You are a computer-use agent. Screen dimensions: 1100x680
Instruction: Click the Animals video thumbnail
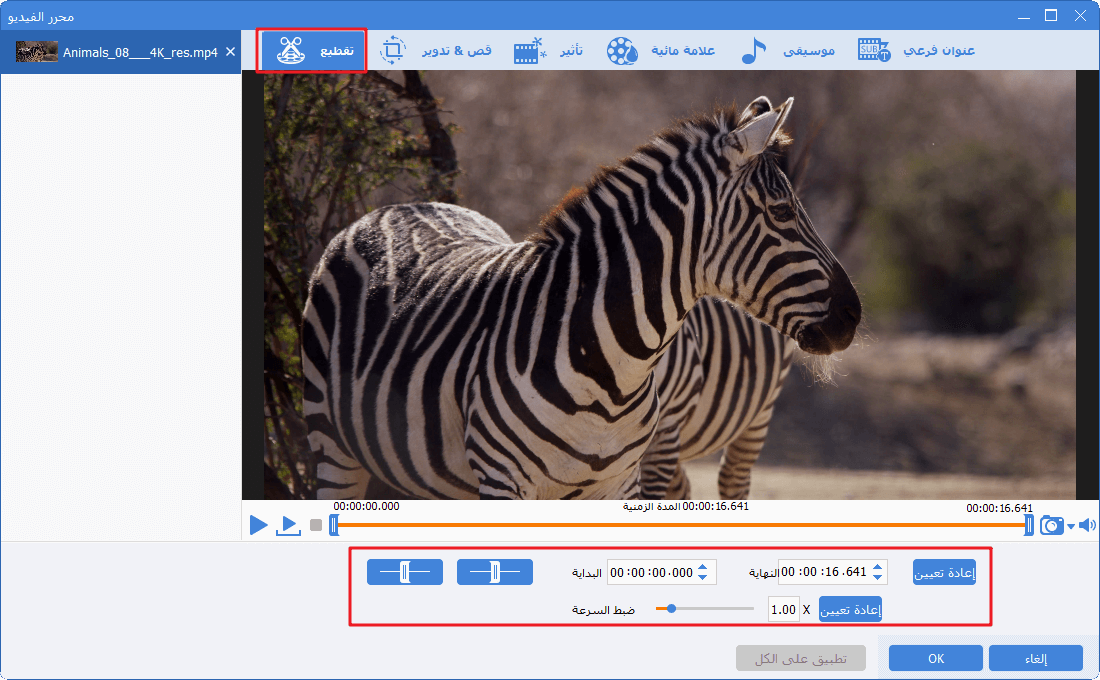point(36,52)
